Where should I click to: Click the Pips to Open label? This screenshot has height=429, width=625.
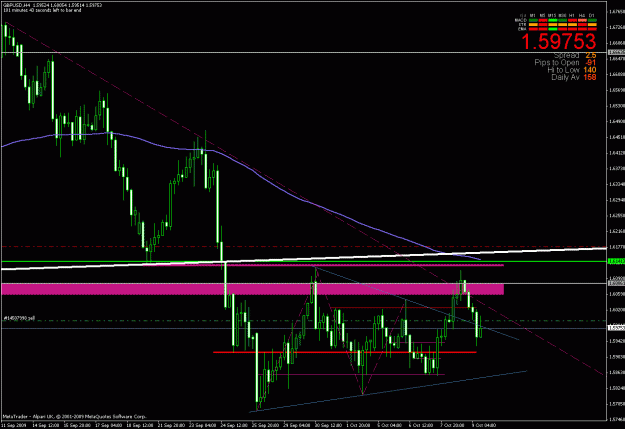click(557, 63)
